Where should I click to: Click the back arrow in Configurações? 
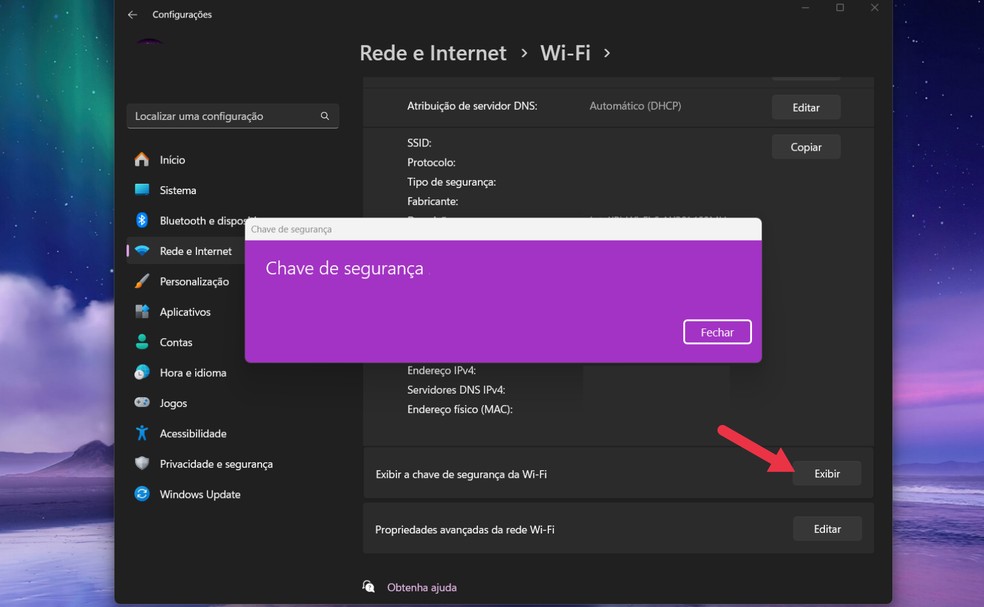(132, 14)
